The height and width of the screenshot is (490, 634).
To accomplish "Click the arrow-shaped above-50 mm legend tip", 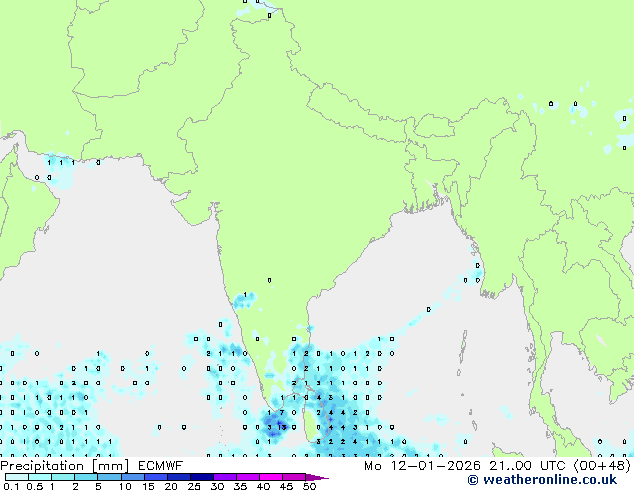I will (x=317, y=477).
